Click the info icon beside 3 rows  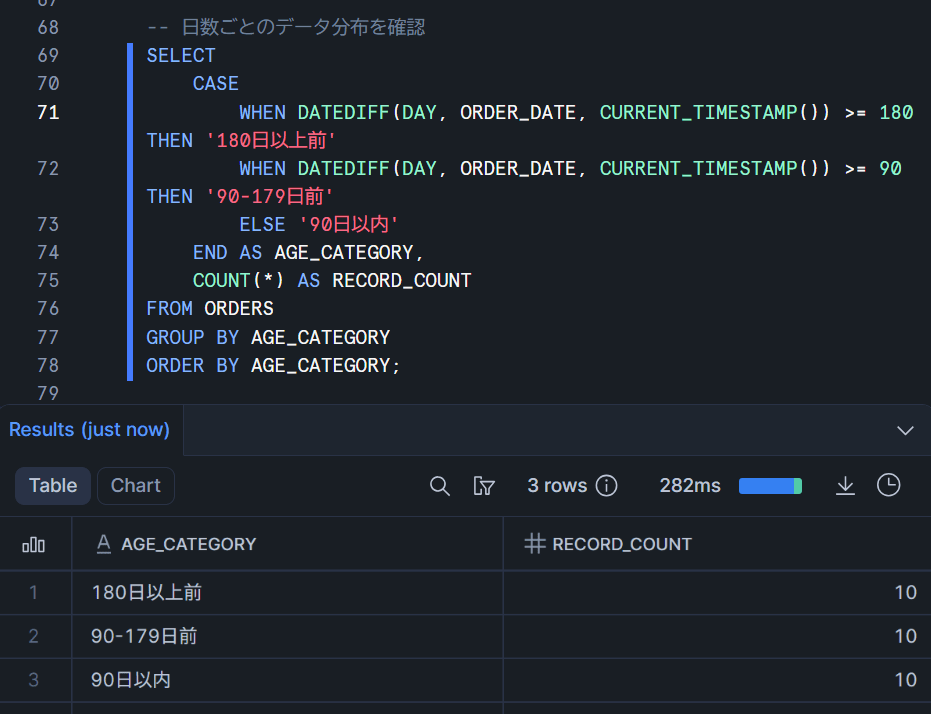(606, 486)
